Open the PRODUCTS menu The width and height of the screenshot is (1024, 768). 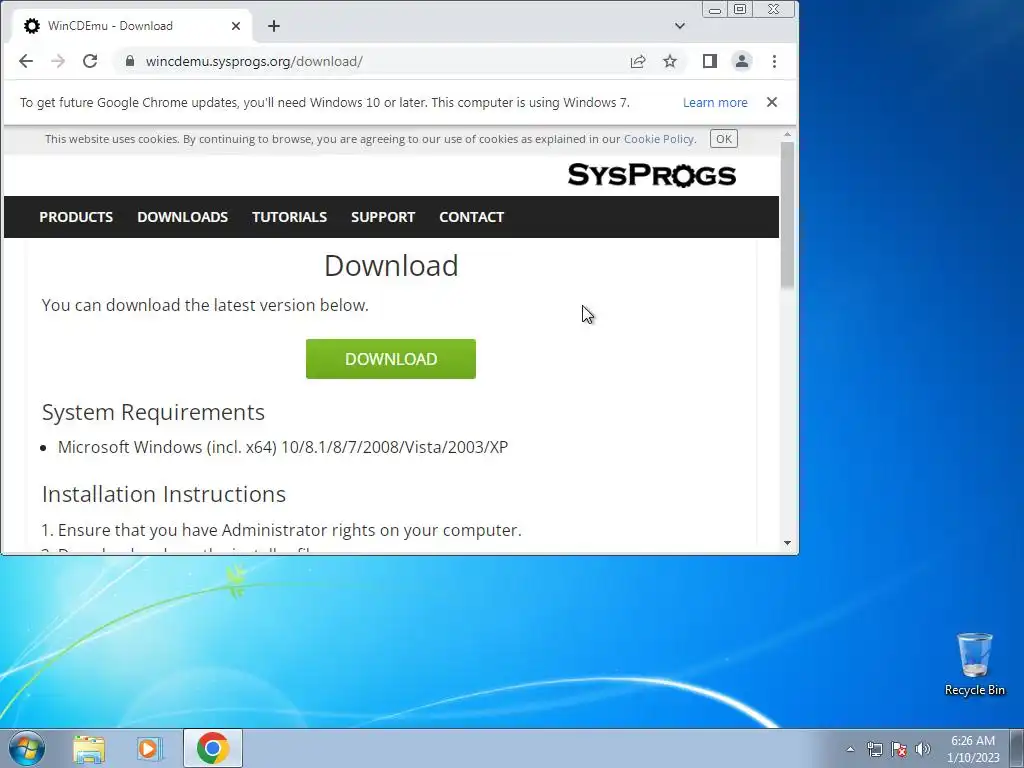tap(76, 217)
